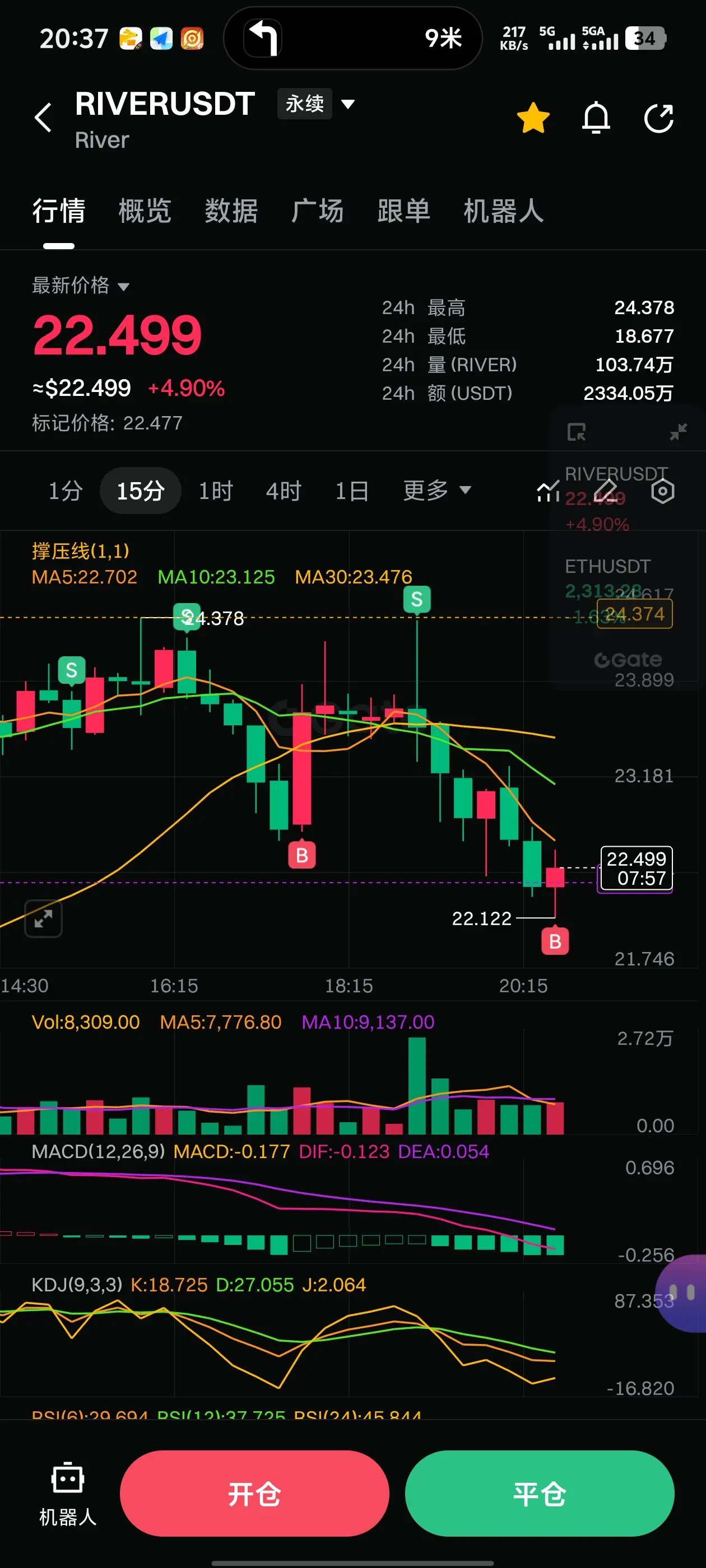The height and width of the screenshot is (1568, 706).
Task: Open the pencil drawing tools icon
Action: pos(606,491)
